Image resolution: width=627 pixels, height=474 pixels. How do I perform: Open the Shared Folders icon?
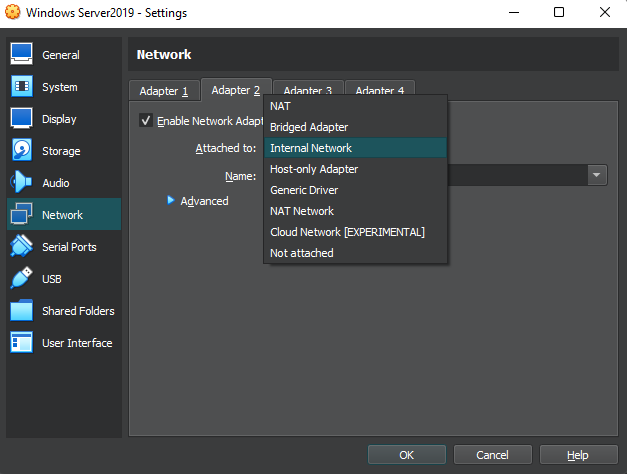tap(22, 311)
